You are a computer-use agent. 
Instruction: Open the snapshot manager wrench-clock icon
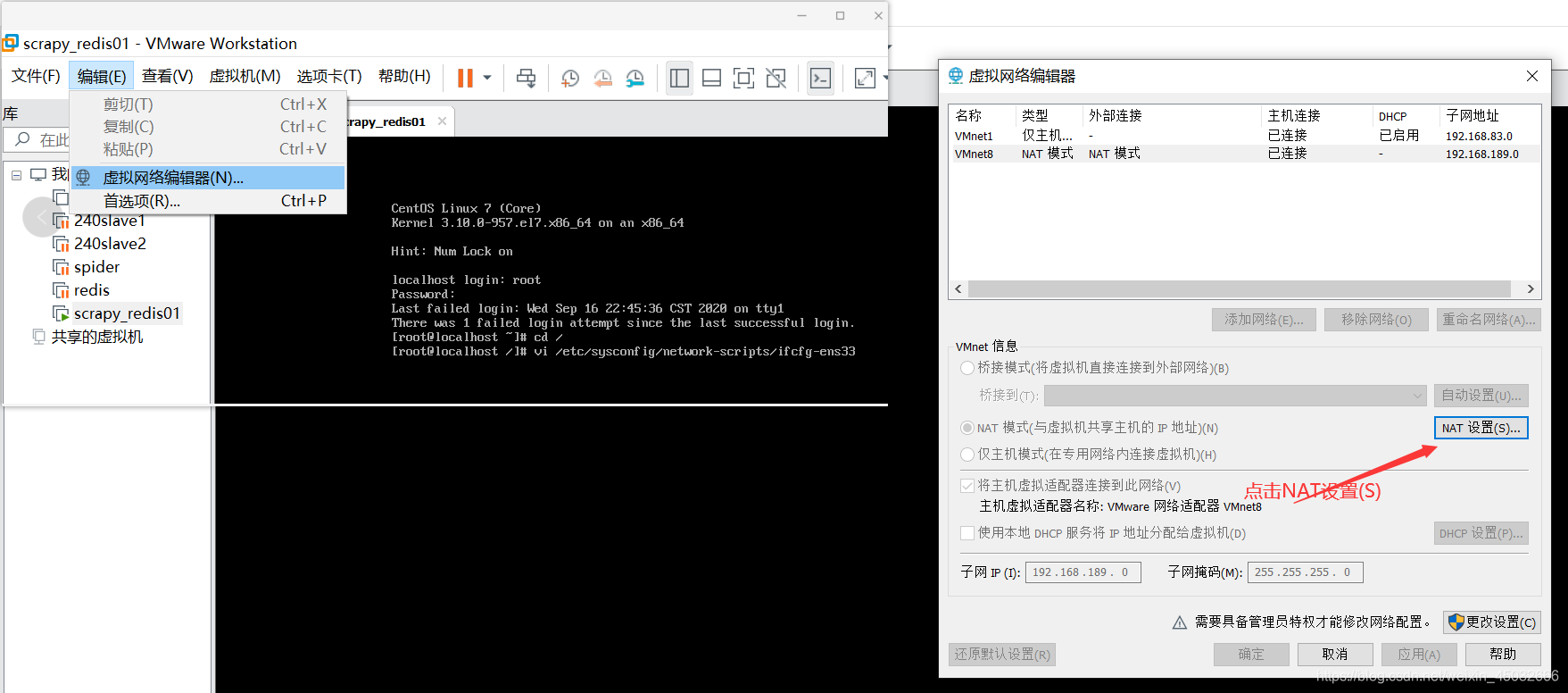[x=635, y=79]
